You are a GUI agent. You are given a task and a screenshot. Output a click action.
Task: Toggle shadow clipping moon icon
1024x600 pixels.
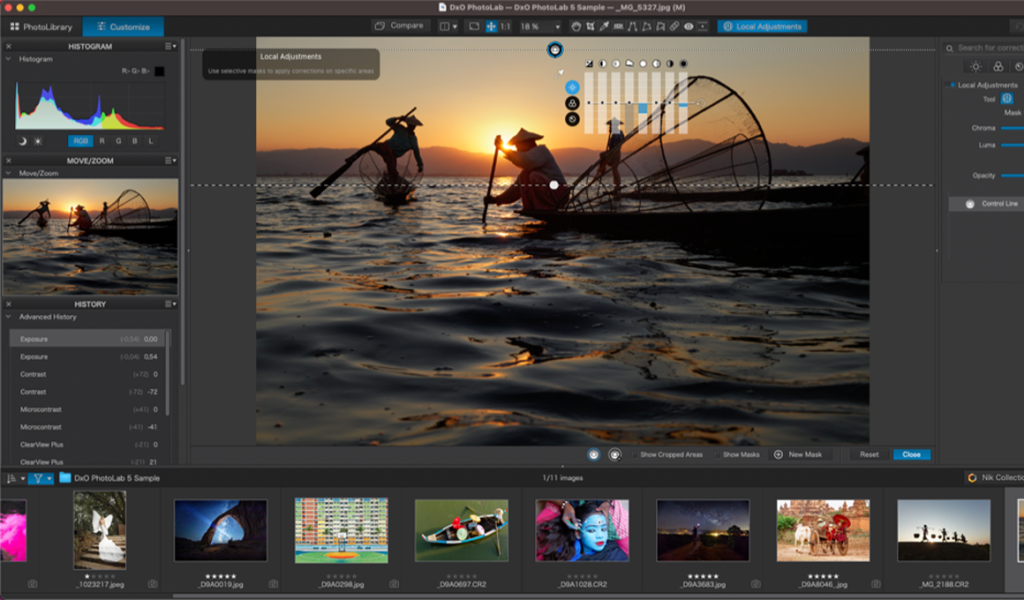[x=22, y=141]
